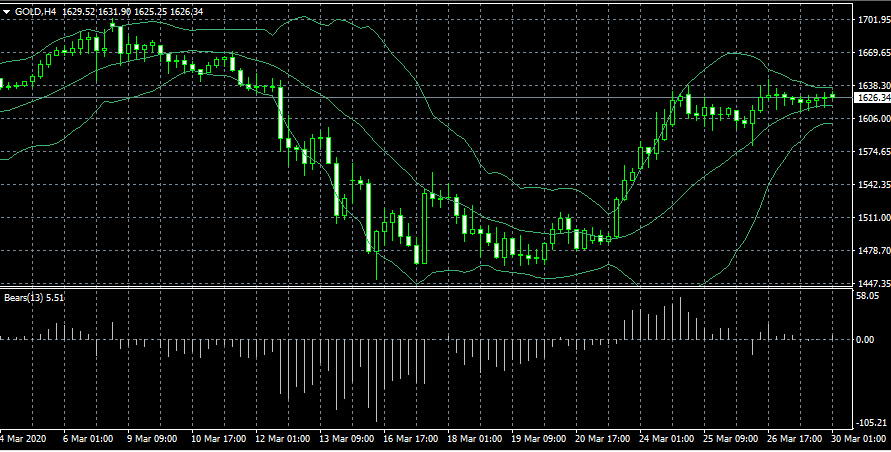Image resolution: width=891 pixels, height=452 pixels.
Task: Click the 19 Mar 09:00 time label
Action: tap(539, 439)
